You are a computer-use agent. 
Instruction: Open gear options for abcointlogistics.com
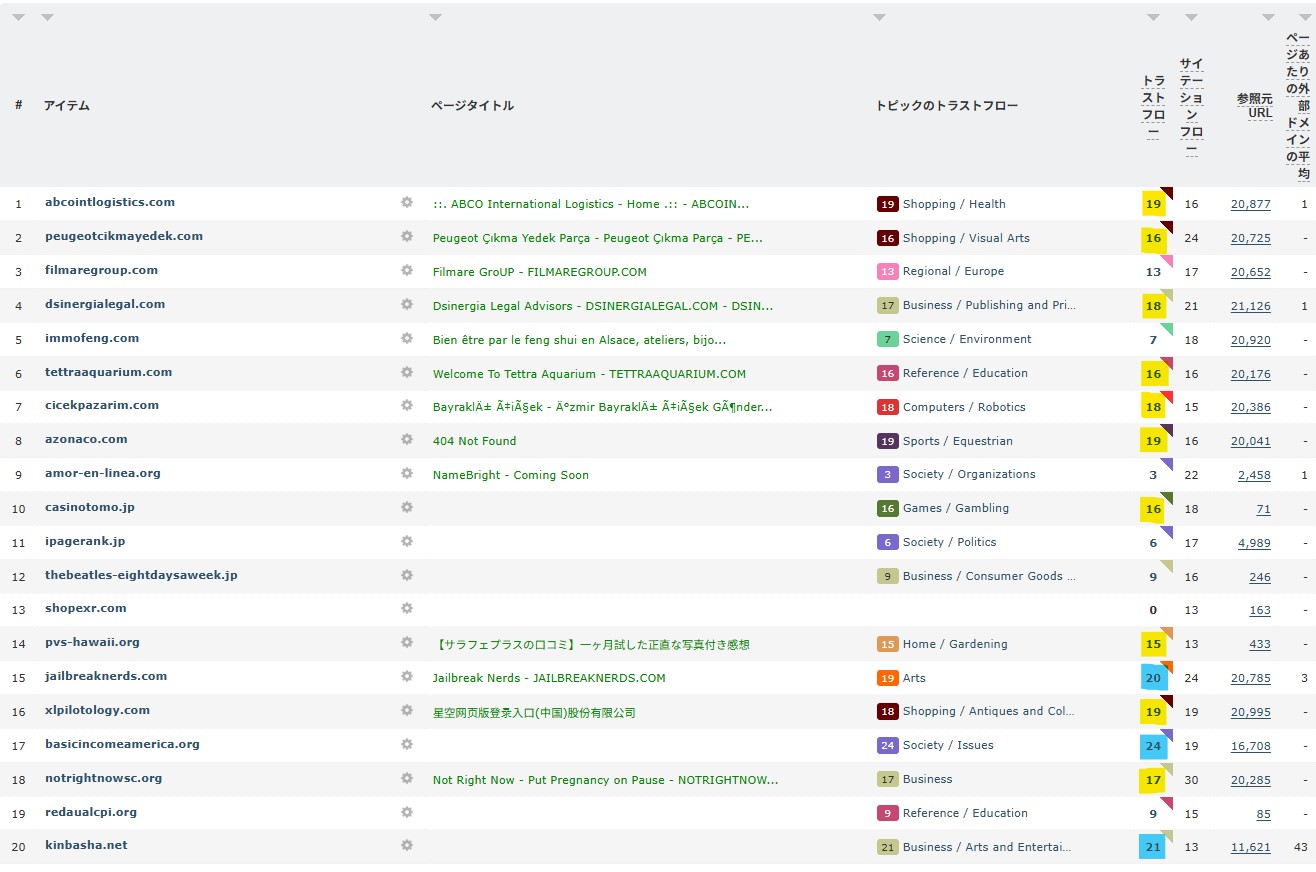407,202
